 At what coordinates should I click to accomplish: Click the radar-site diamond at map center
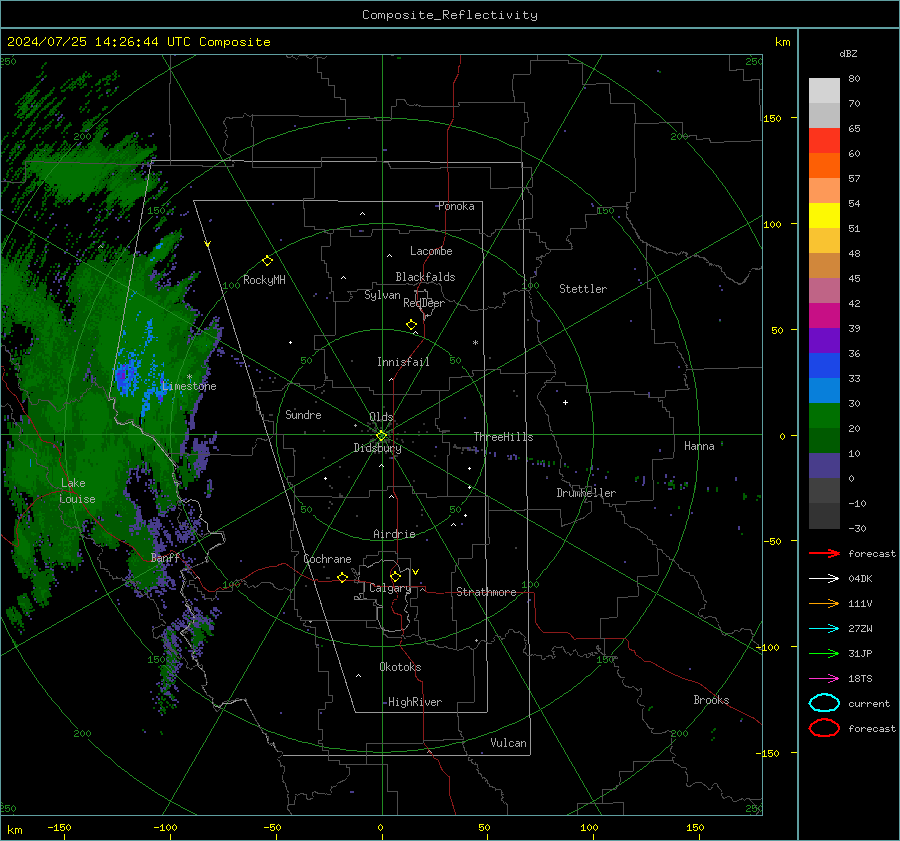tap(381, 436)
